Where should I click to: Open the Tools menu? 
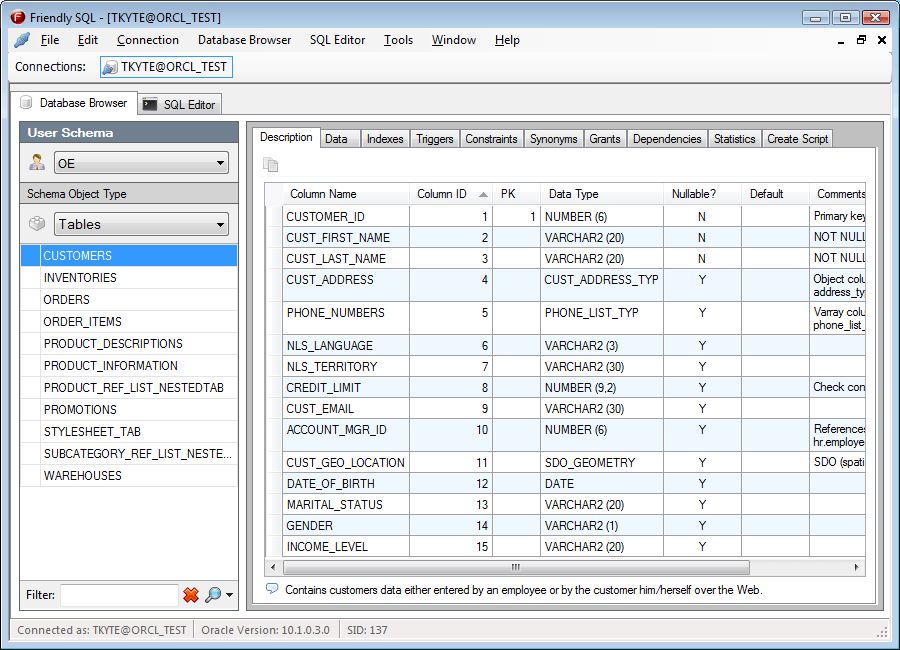(x=398, y=41)
